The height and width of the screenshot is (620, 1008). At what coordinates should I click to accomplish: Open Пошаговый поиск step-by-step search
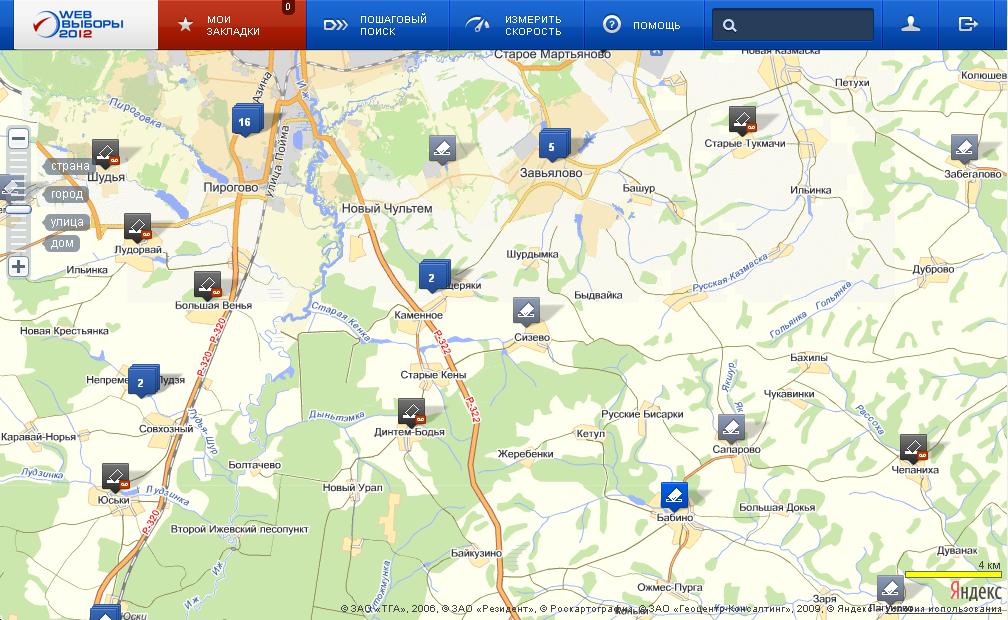[x=377, y=24]
